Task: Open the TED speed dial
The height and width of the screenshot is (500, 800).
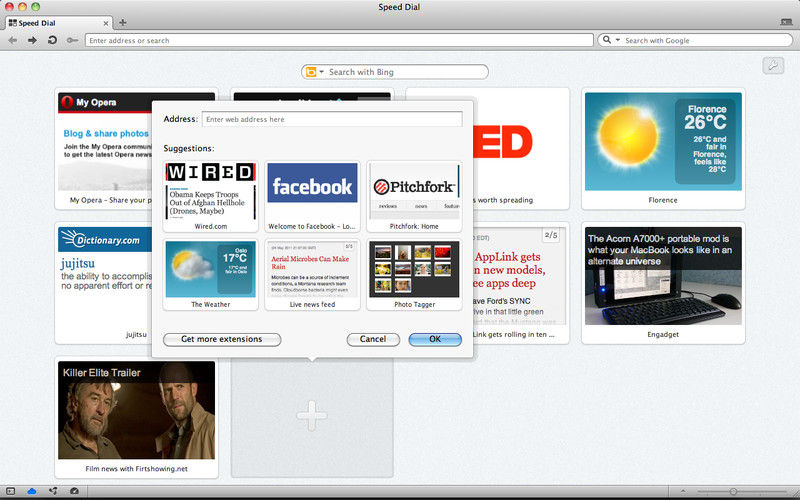Action: 520,148
